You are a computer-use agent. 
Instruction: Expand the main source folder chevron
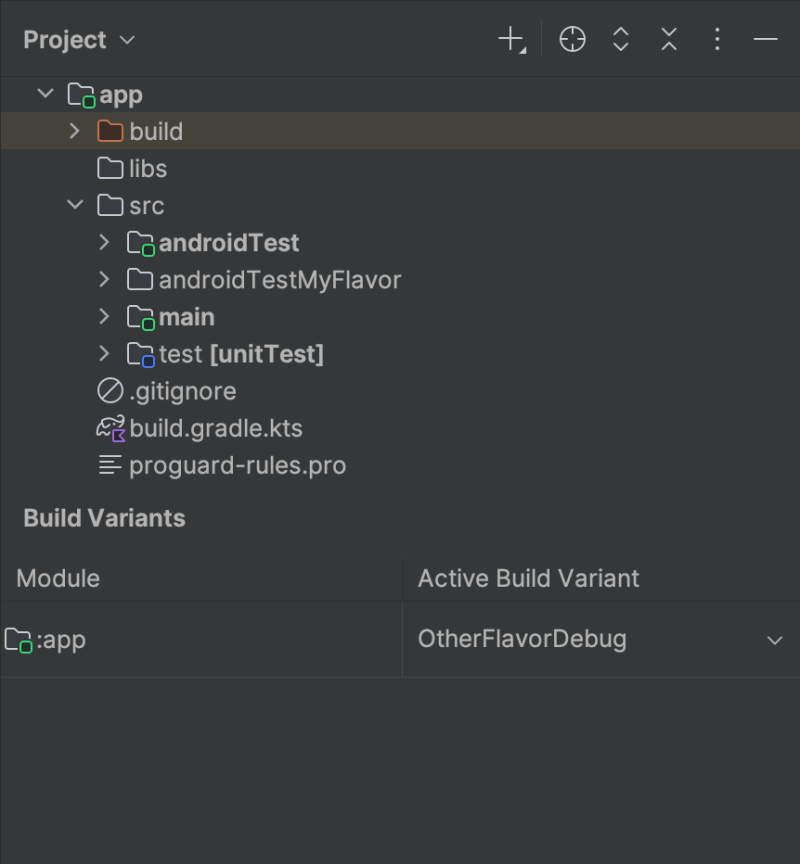click(104, 317)
